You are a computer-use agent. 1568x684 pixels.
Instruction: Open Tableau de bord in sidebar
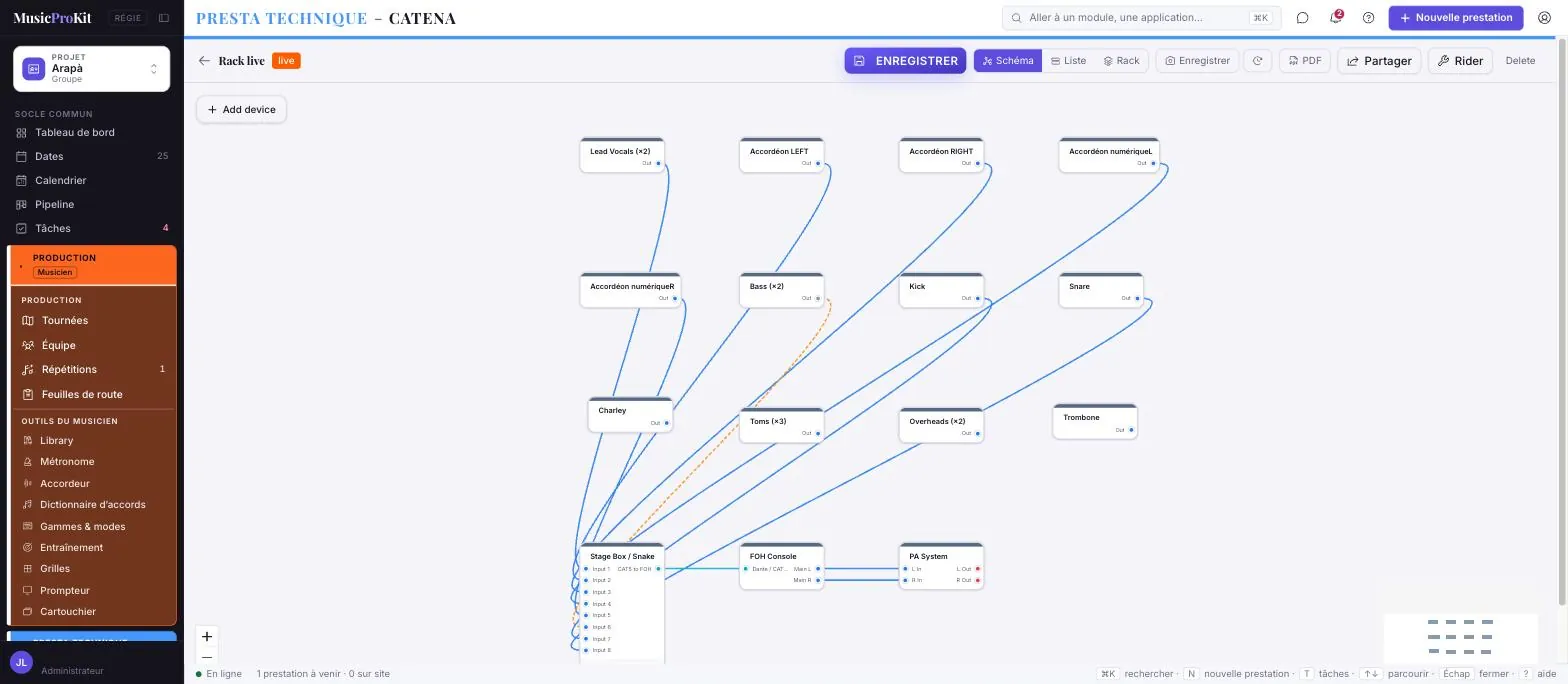pyautogui.click(x=92, y=133)
